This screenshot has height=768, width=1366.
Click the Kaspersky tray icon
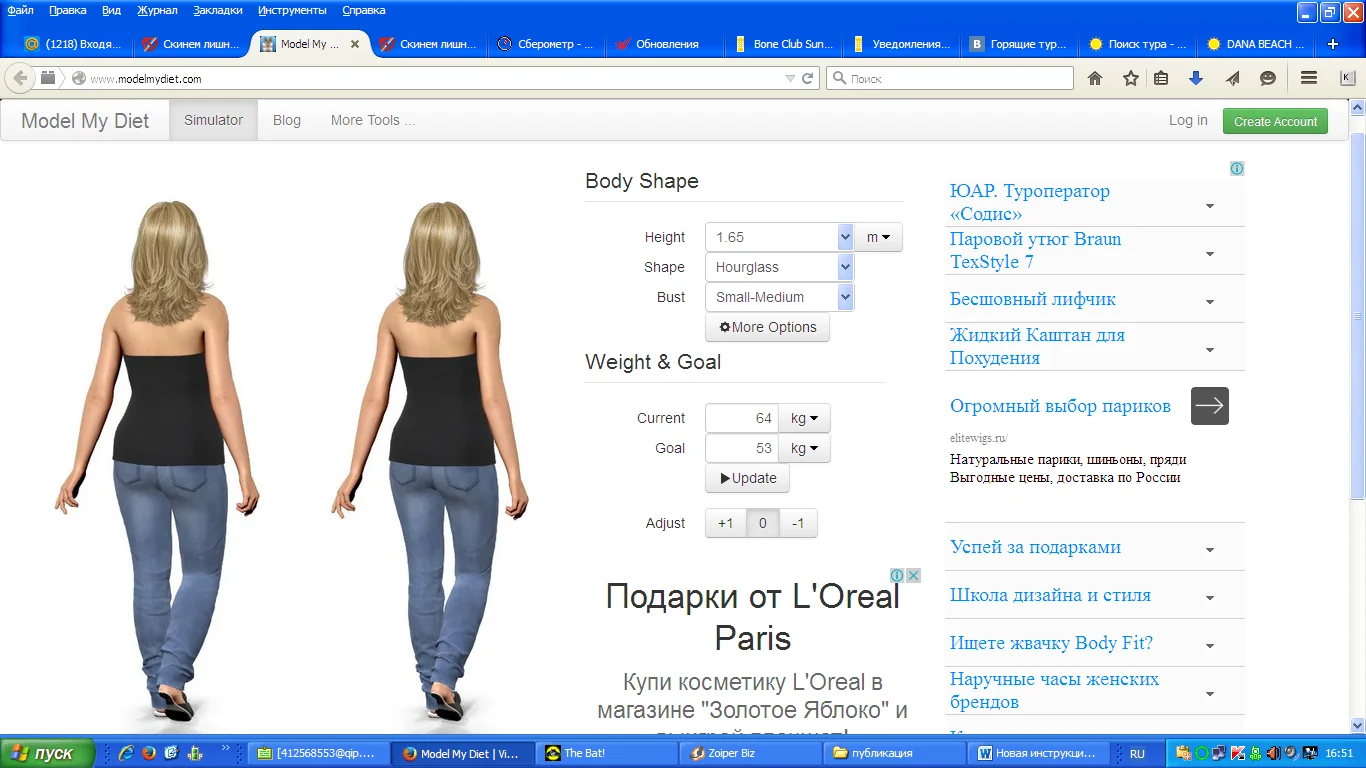1237,753
